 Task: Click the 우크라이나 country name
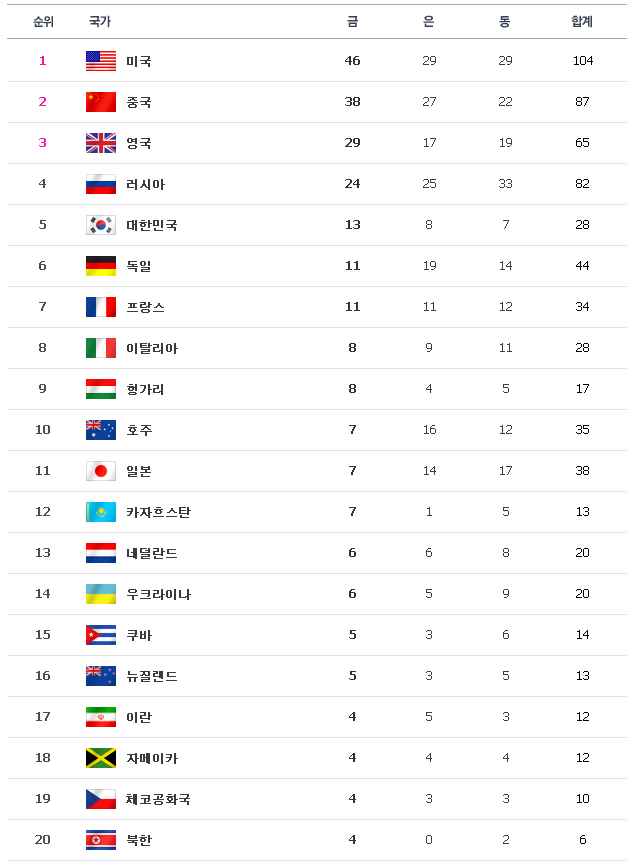click(158, 594)
